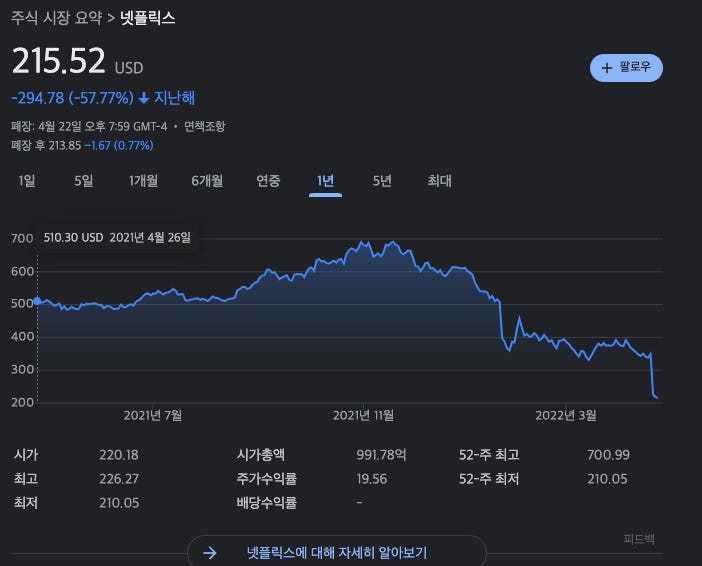Click the 주가수익률 value 19.56

point(372,479)
